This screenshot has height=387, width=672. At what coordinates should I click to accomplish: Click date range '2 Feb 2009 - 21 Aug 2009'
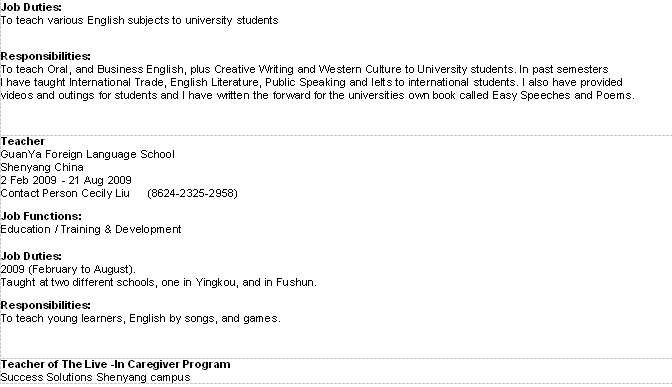(66, 180)
